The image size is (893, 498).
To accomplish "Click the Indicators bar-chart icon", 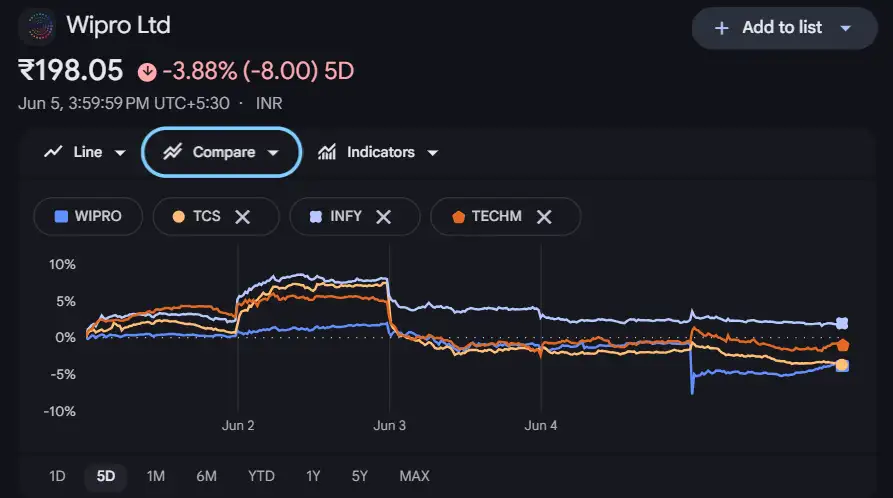I will point(327,152).
